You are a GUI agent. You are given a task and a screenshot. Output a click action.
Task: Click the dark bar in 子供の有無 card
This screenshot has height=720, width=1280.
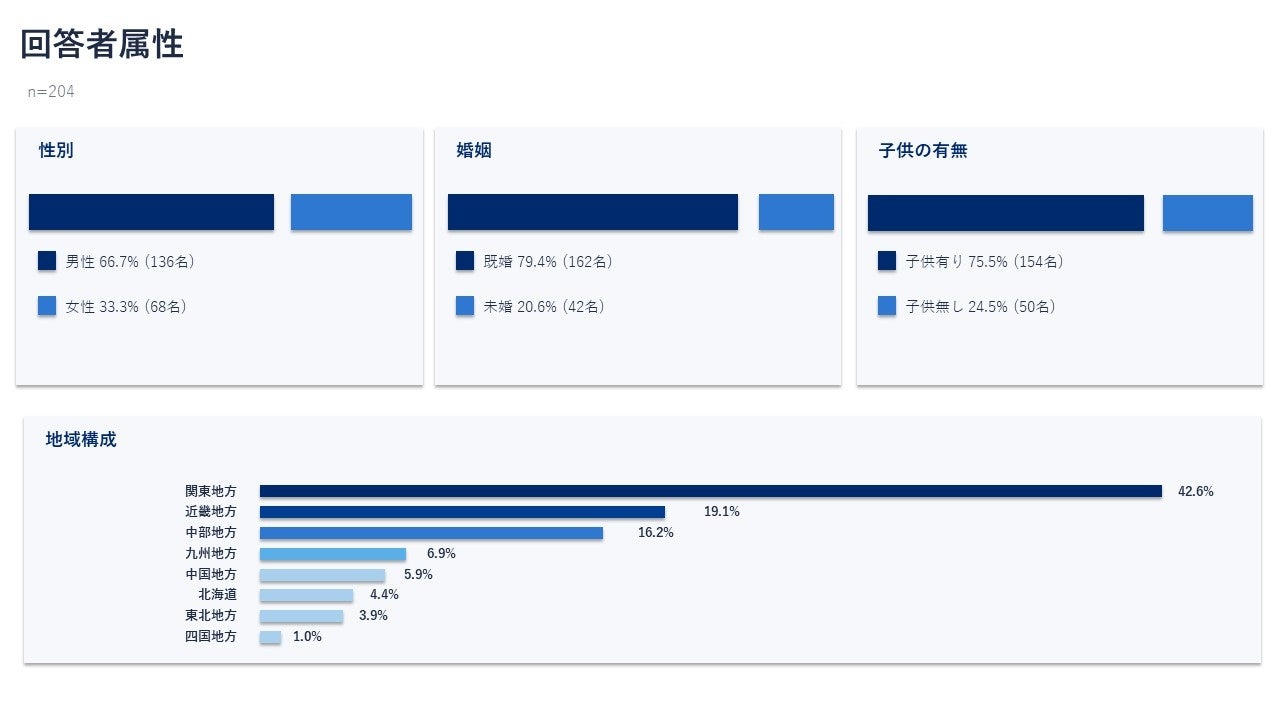[1006, 213]
